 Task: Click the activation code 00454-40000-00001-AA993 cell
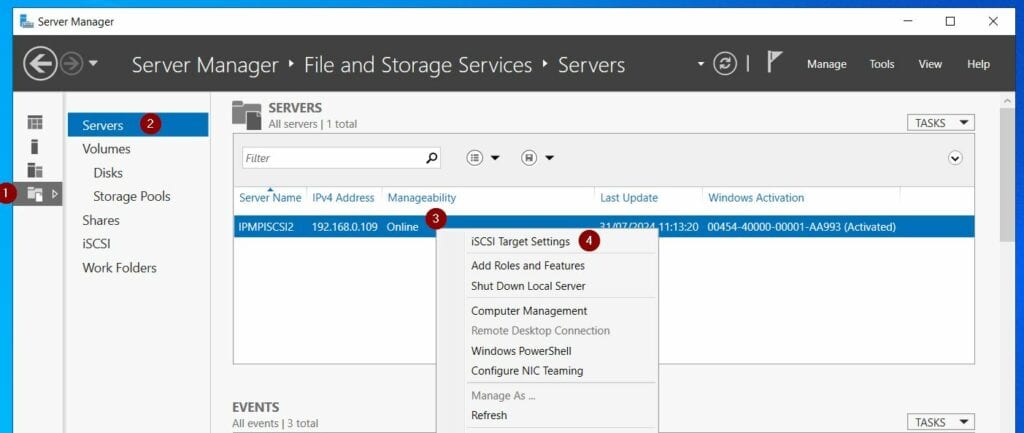click(x=801, y=227)
